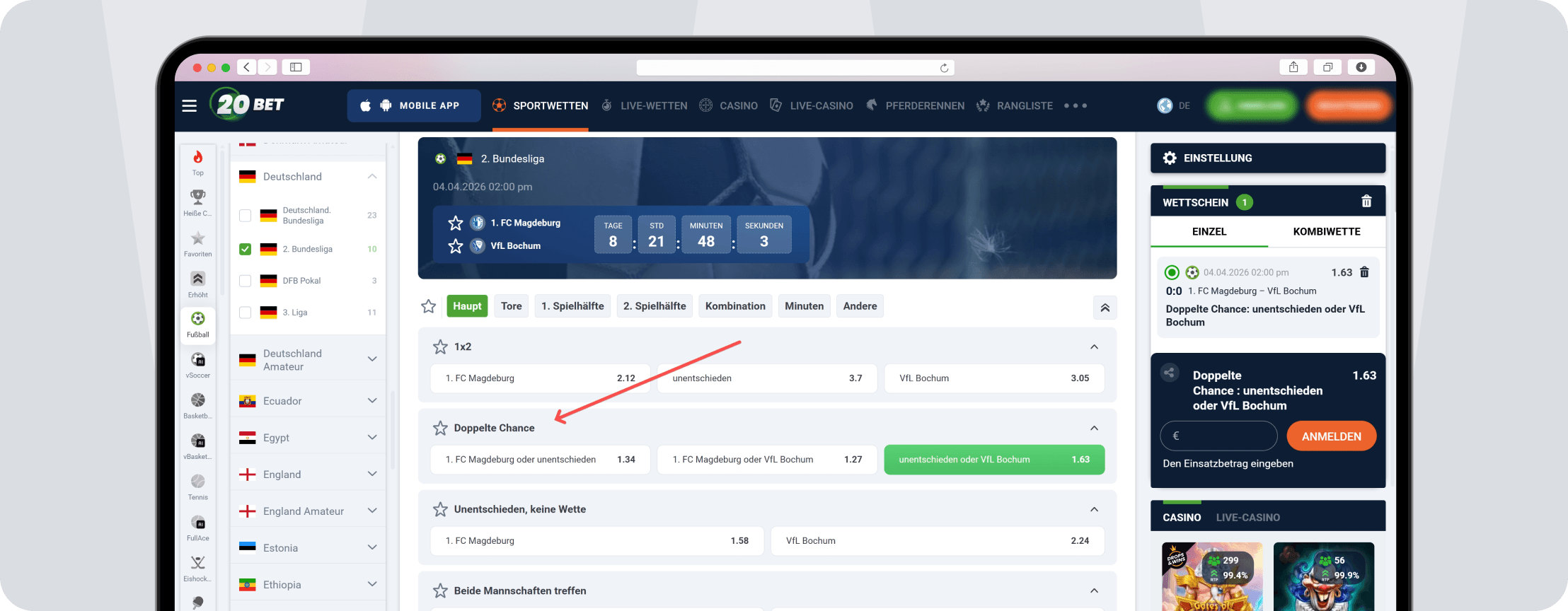
Task: Collapse the 1x2 market section
Action: click(1094, 347)
